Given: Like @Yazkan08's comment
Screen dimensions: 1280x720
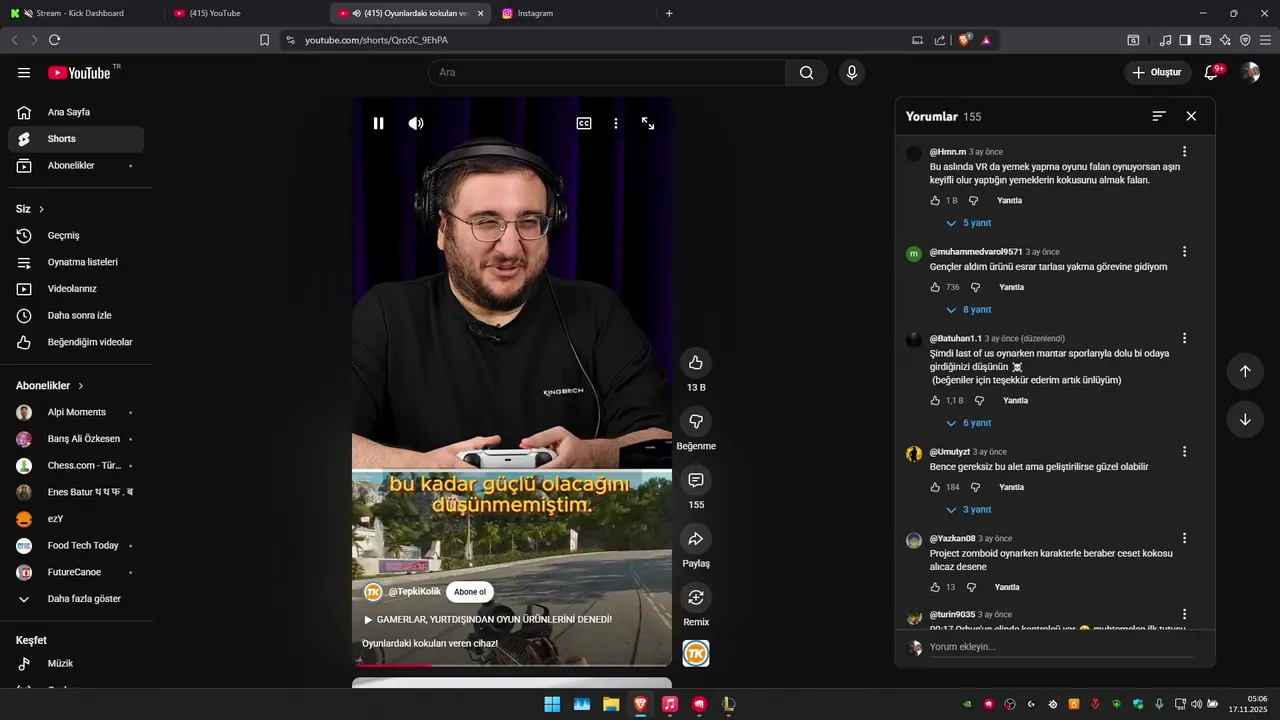Looking at the screenshot, I should [x=935, y=587].
